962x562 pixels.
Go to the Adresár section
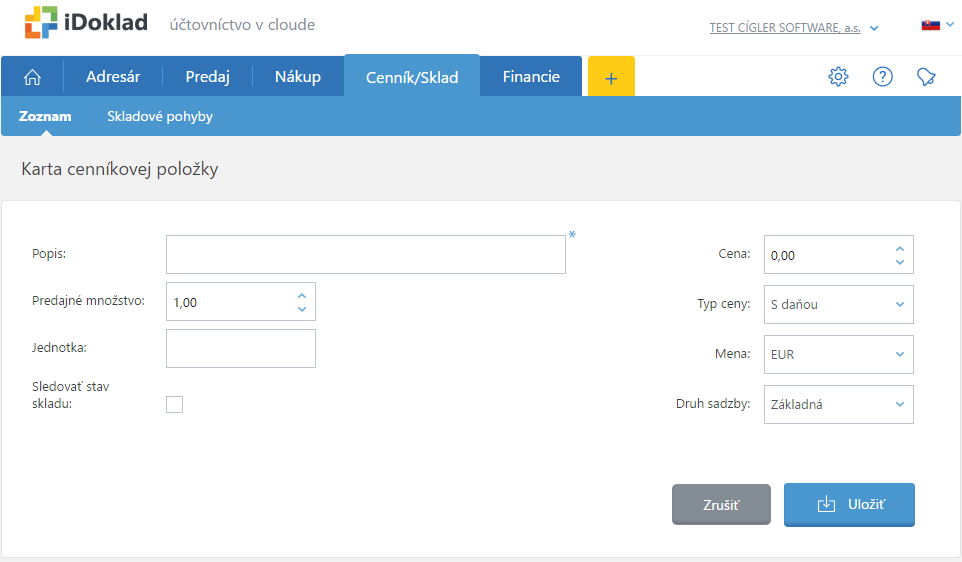pos(113,77)
